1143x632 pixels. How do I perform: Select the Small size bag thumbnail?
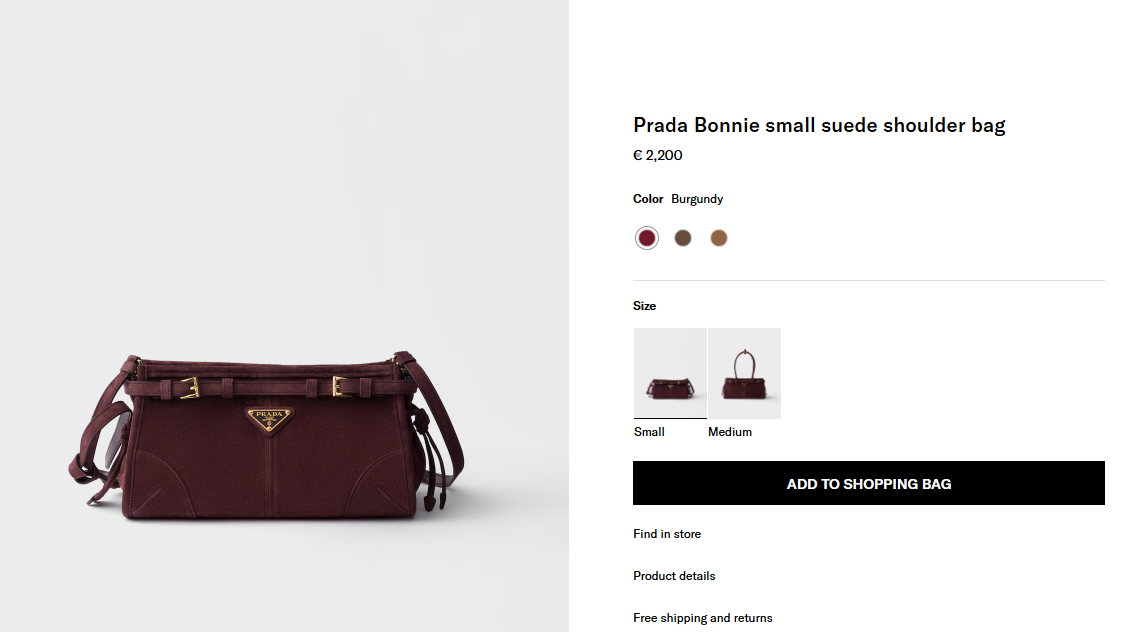point(670,373)
